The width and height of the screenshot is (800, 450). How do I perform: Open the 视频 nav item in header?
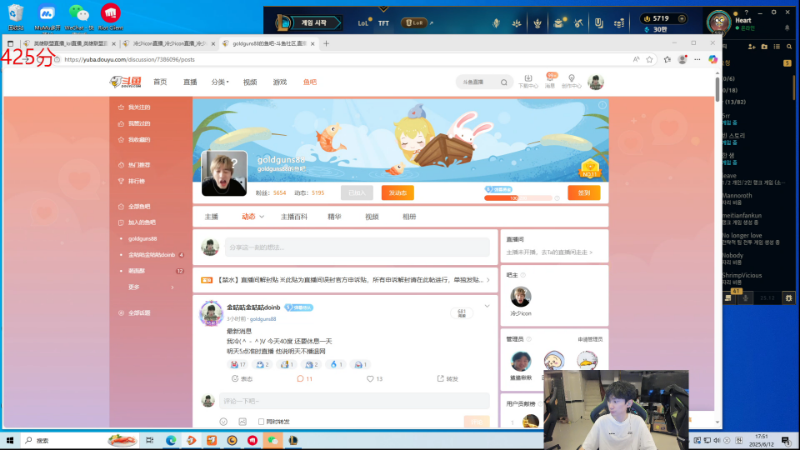[250, 82]
